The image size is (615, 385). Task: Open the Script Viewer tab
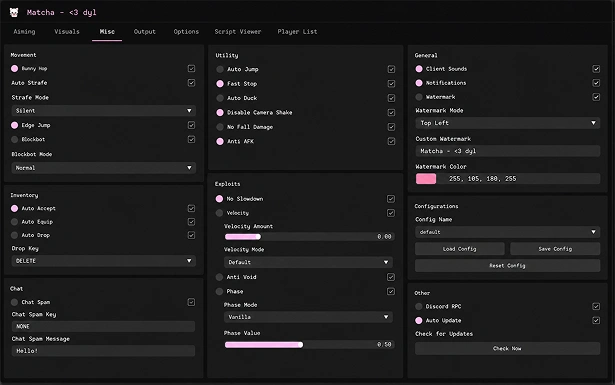pos(238,32)
